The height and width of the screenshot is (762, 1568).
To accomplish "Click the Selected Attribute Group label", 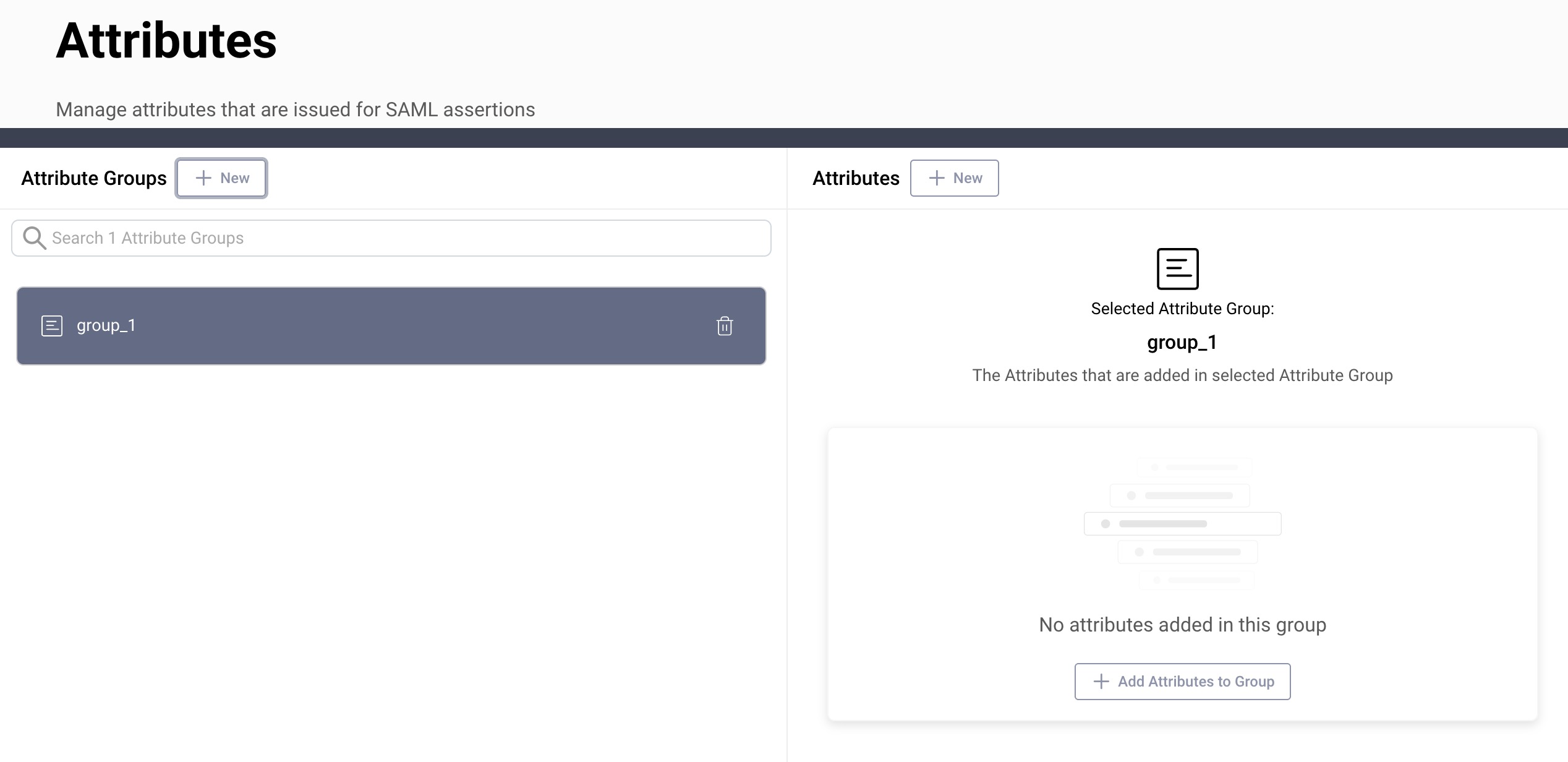I will [x=1182, y=308].
